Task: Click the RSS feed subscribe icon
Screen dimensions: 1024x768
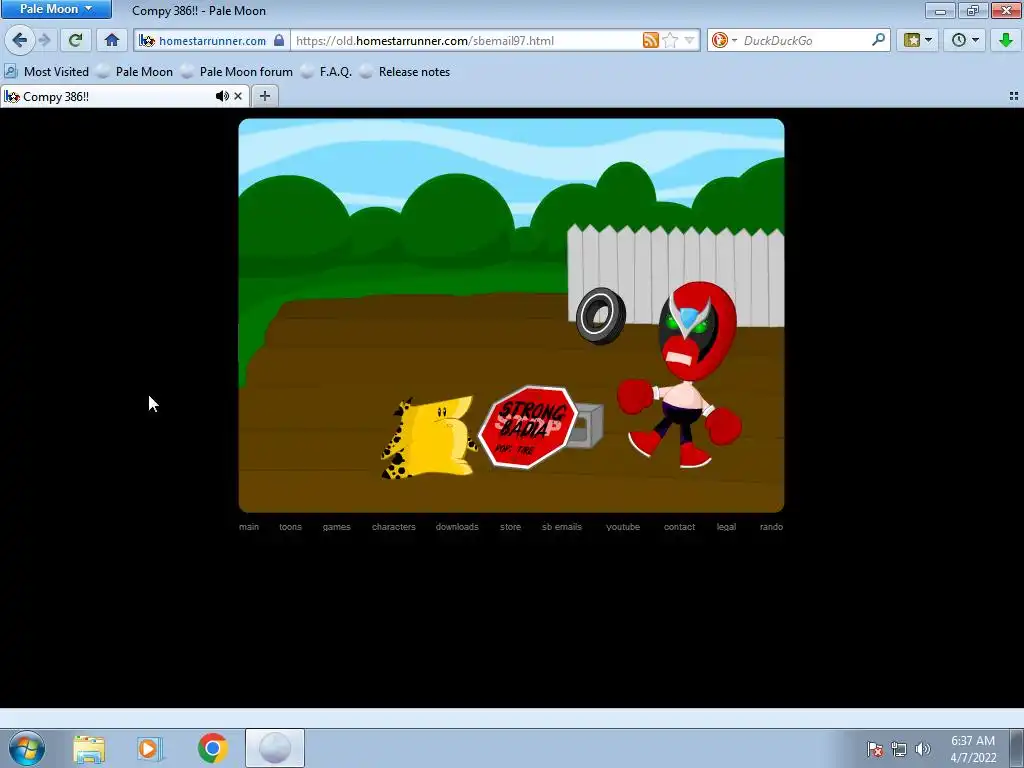Action: tap(650, 40)
